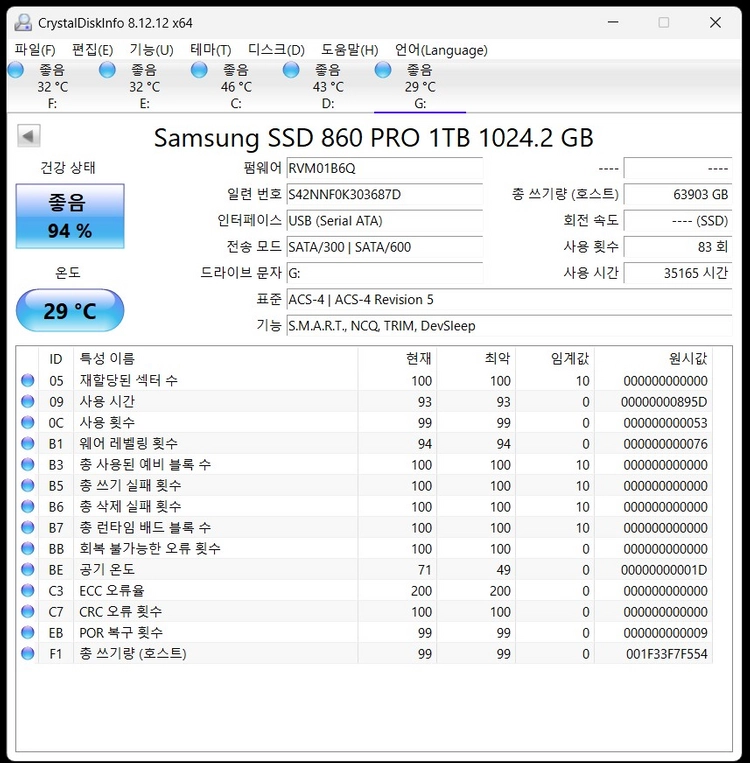This screenshot has width=750, height=763.
Task: Click the interface field USB (Serial ATA)
Action: coord(384,221)
